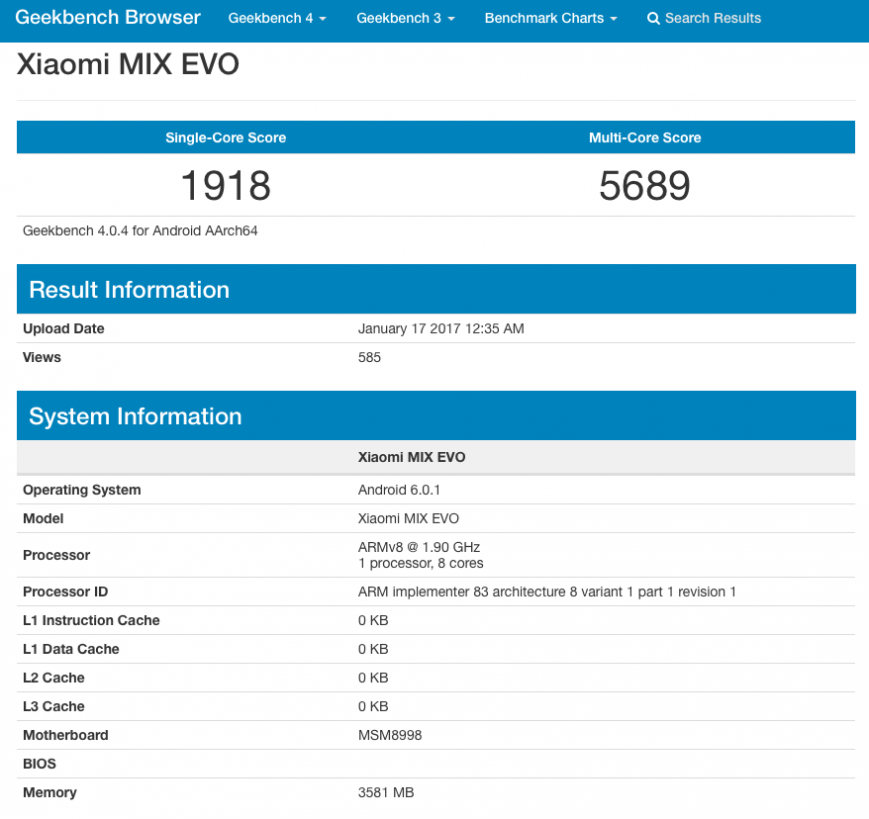Screen dimensions: 869x819
Task: Expand the Geekbench 3 dropdown menu
Action: (405, 18)
